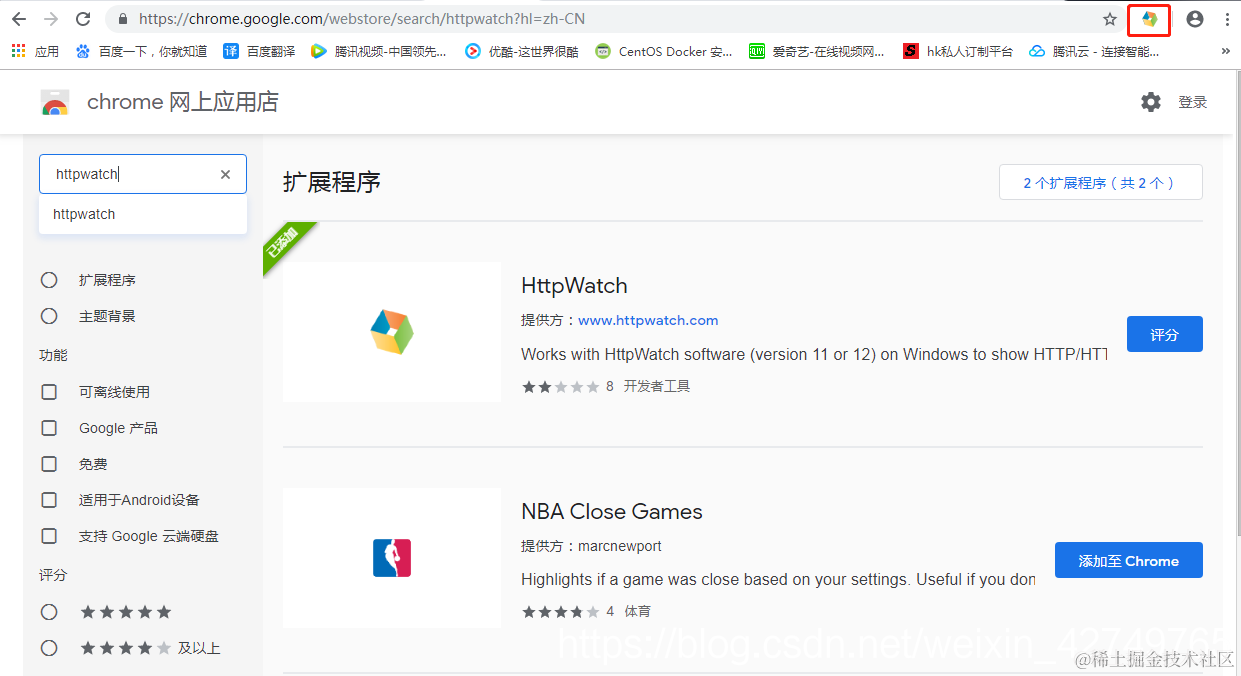
Task: Open HttpWatch extension title
Action: click(574, 286)
